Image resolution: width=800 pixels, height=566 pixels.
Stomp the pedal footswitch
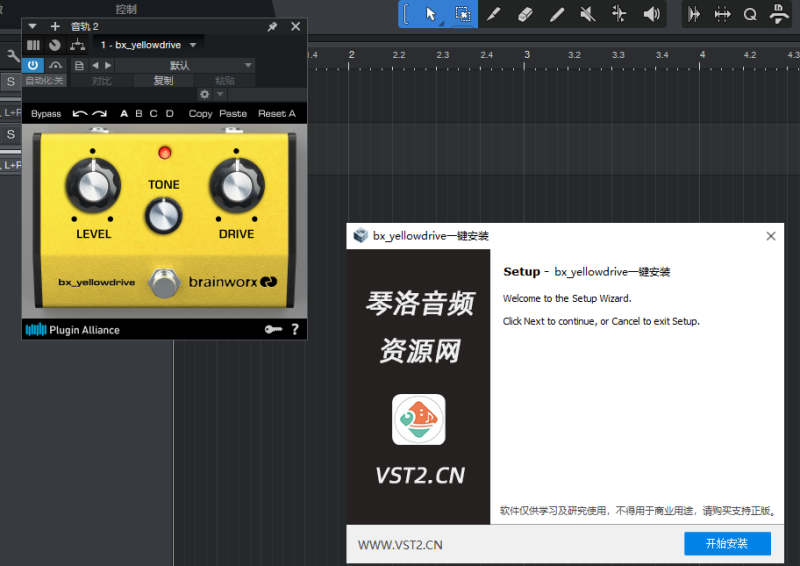pyautogui.click(x=164, y=282)
